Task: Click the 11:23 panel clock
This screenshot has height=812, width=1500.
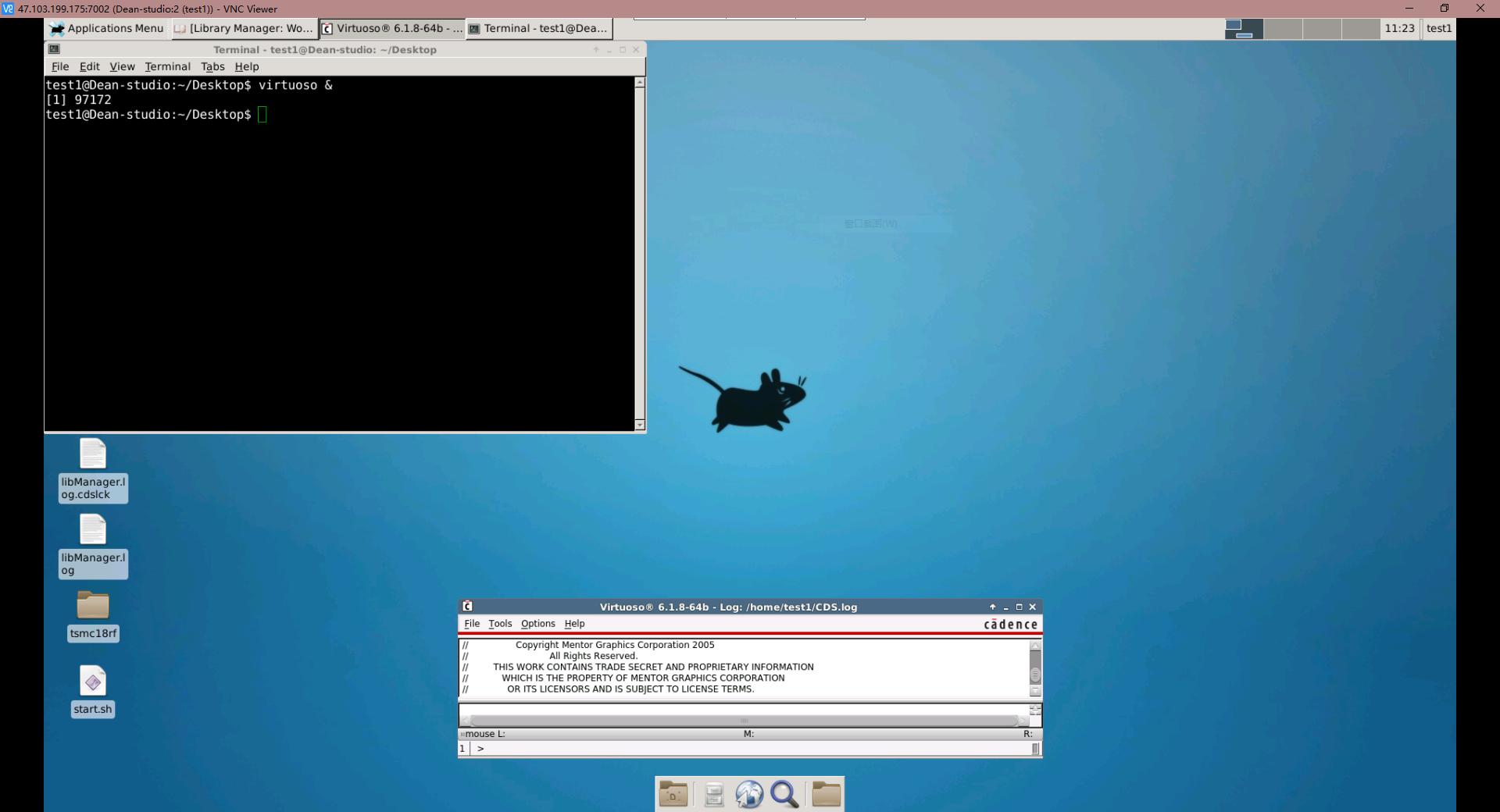Action: (x=1399, y=29)
